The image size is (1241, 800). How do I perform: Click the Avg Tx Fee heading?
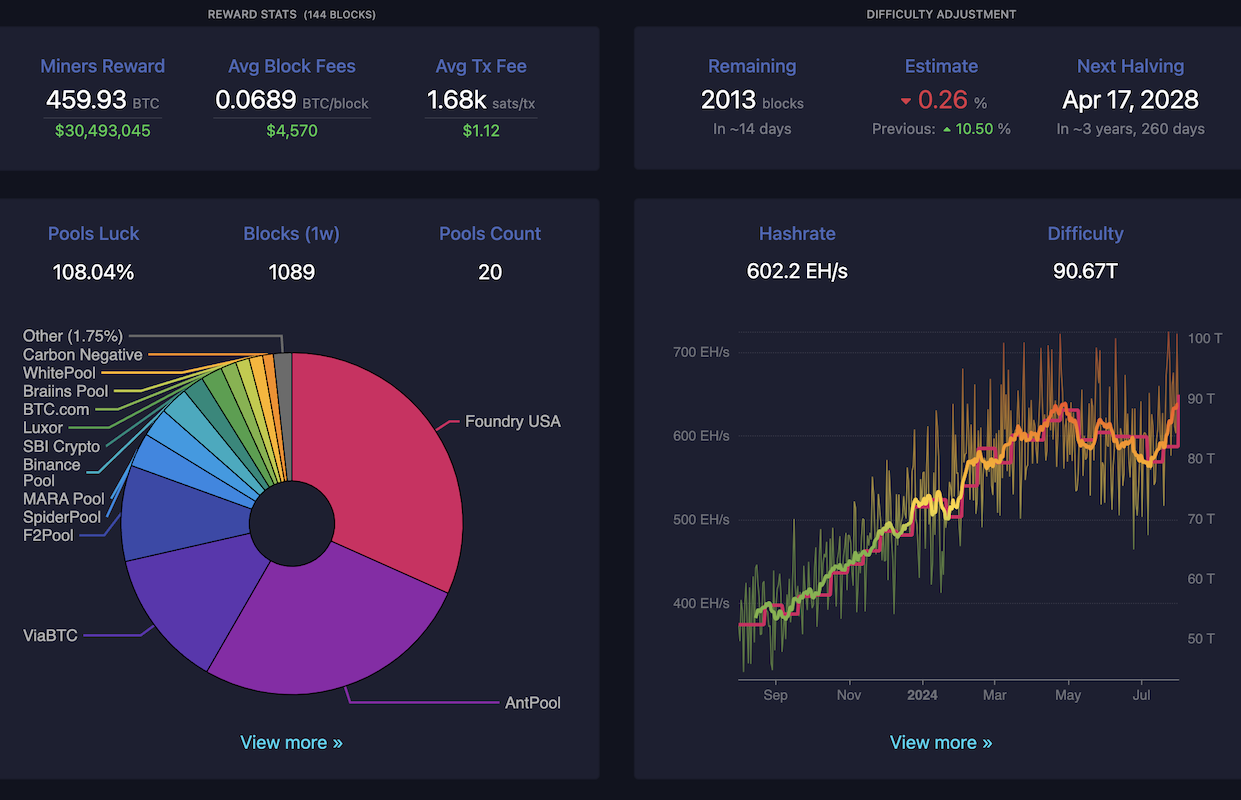(481, 66)
